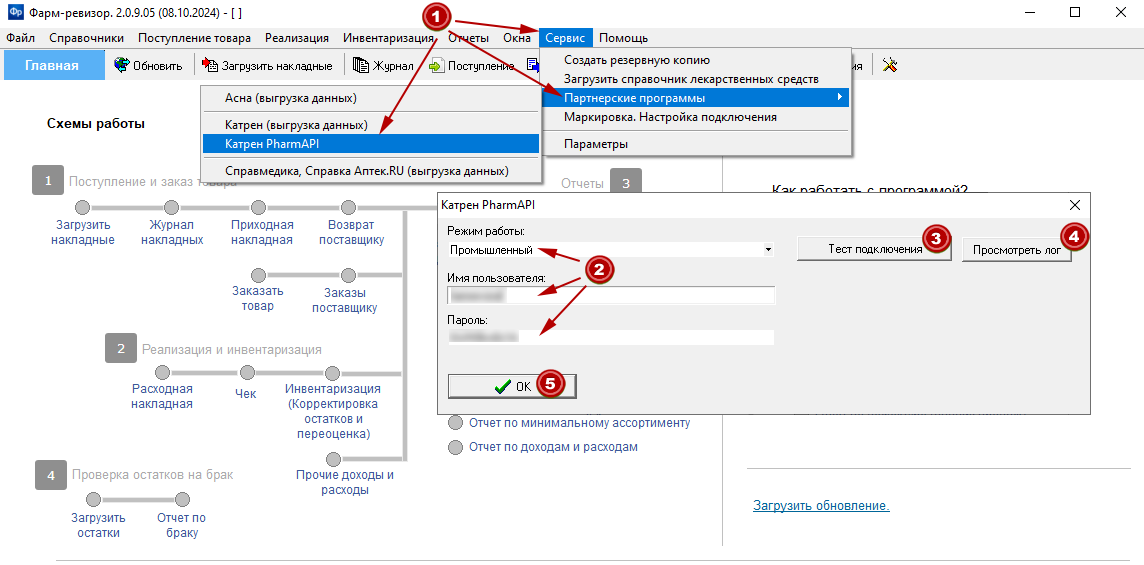This screenshot has width=1144, height=565.
Task: Expand the Партнерские программы submenu arrow
Action: coord(840,97)
